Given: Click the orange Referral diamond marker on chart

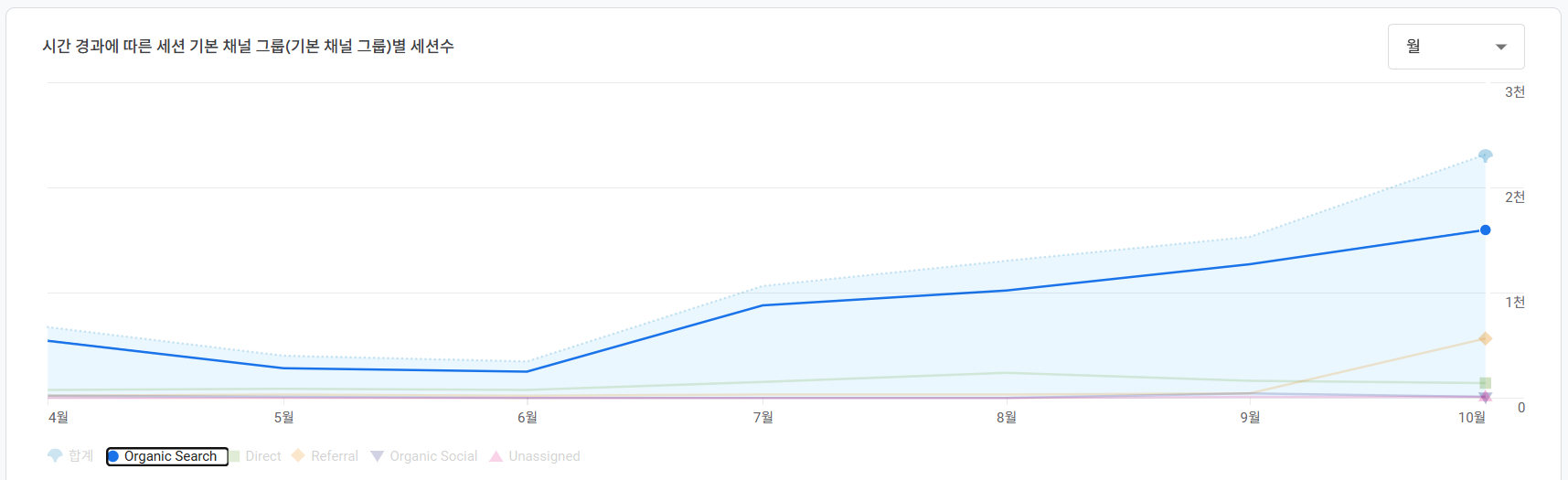Looking at the screenshot, I should (1485, 339).
